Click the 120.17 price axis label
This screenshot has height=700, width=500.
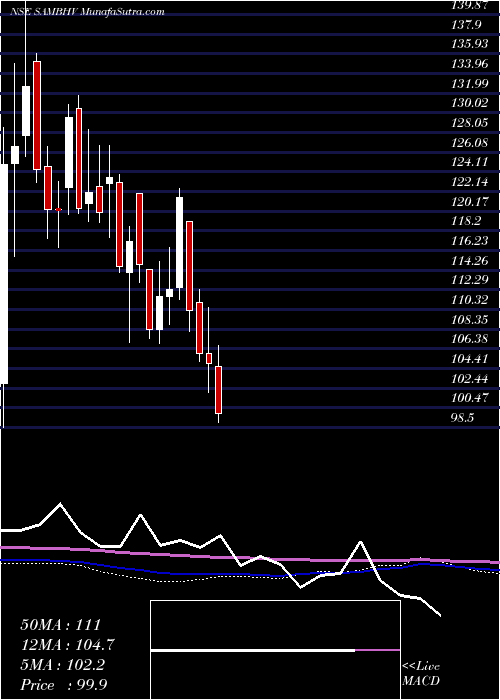click(470, 201)
